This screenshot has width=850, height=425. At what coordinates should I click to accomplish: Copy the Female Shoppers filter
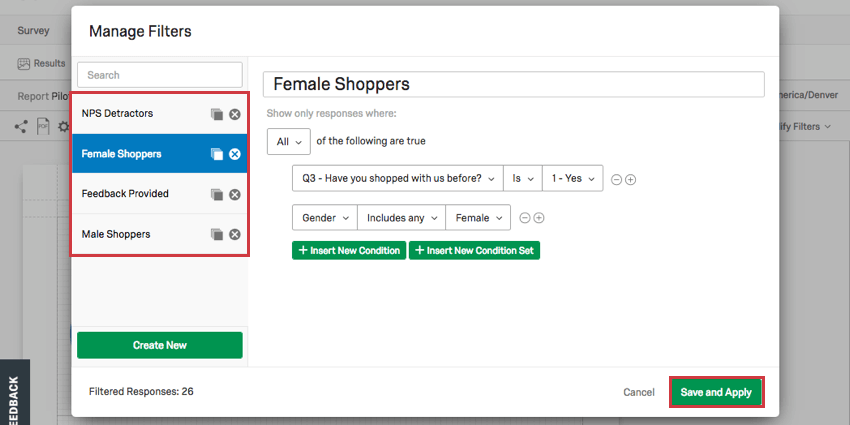click(x=217, y=154)
